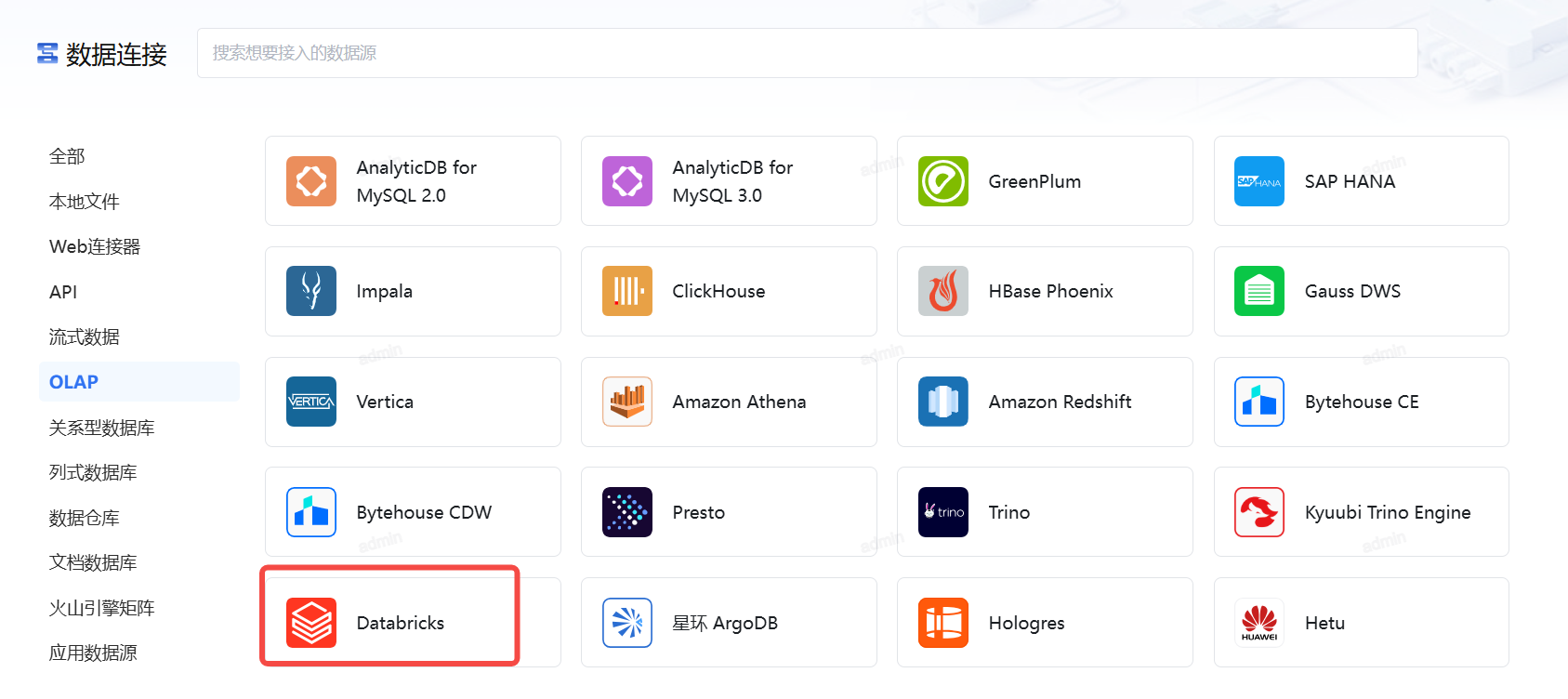Open the 应用数据源 category
Viewport: 1568px width, 699px height.
tap(93, 653)
